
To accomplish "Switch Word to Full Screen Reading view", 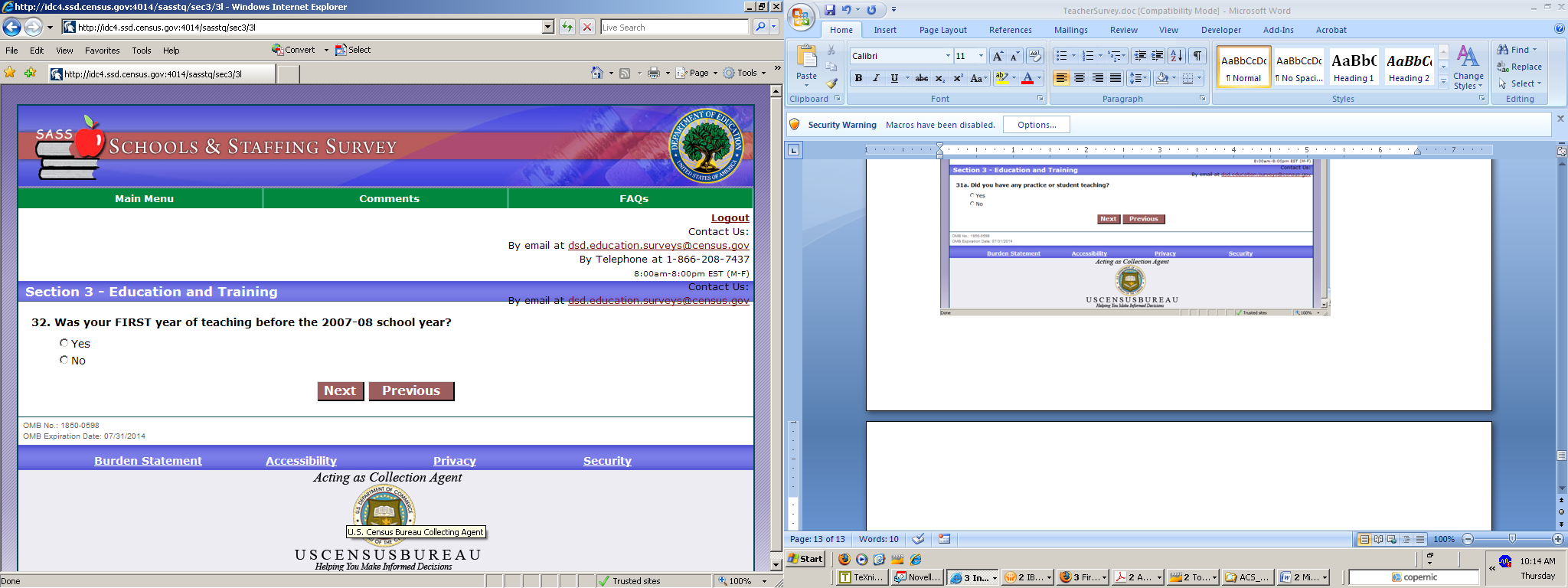I will [1378, 539].
